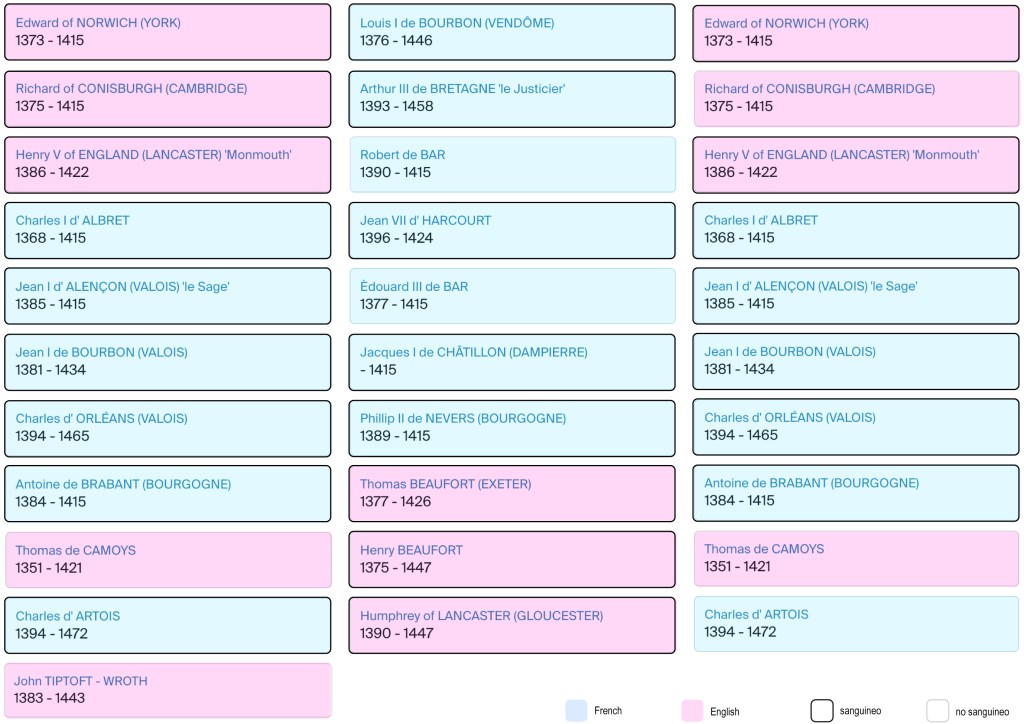
Task: Select the John TIPTOFT - WROTH card
Action: point(168,690)
